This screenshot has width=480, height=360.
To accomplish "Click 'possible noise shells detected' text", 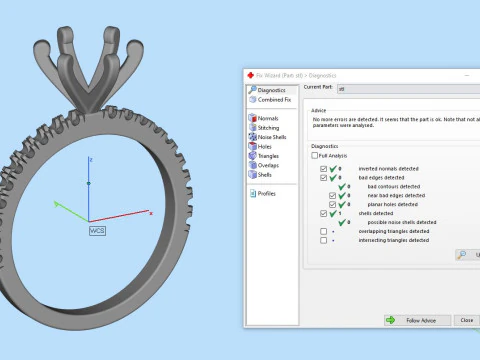I will pyautogui.click(x=402, y=222).
